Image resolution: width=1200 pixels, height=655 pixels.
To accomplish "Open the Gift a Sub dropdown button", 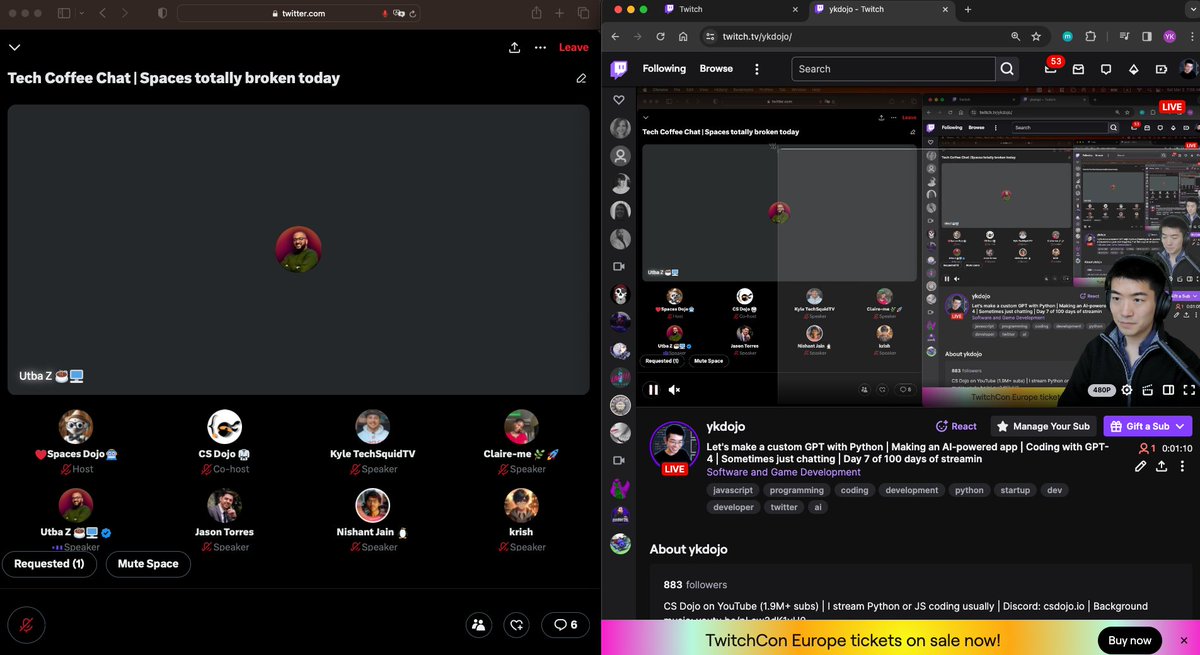I will (1148, 426).
